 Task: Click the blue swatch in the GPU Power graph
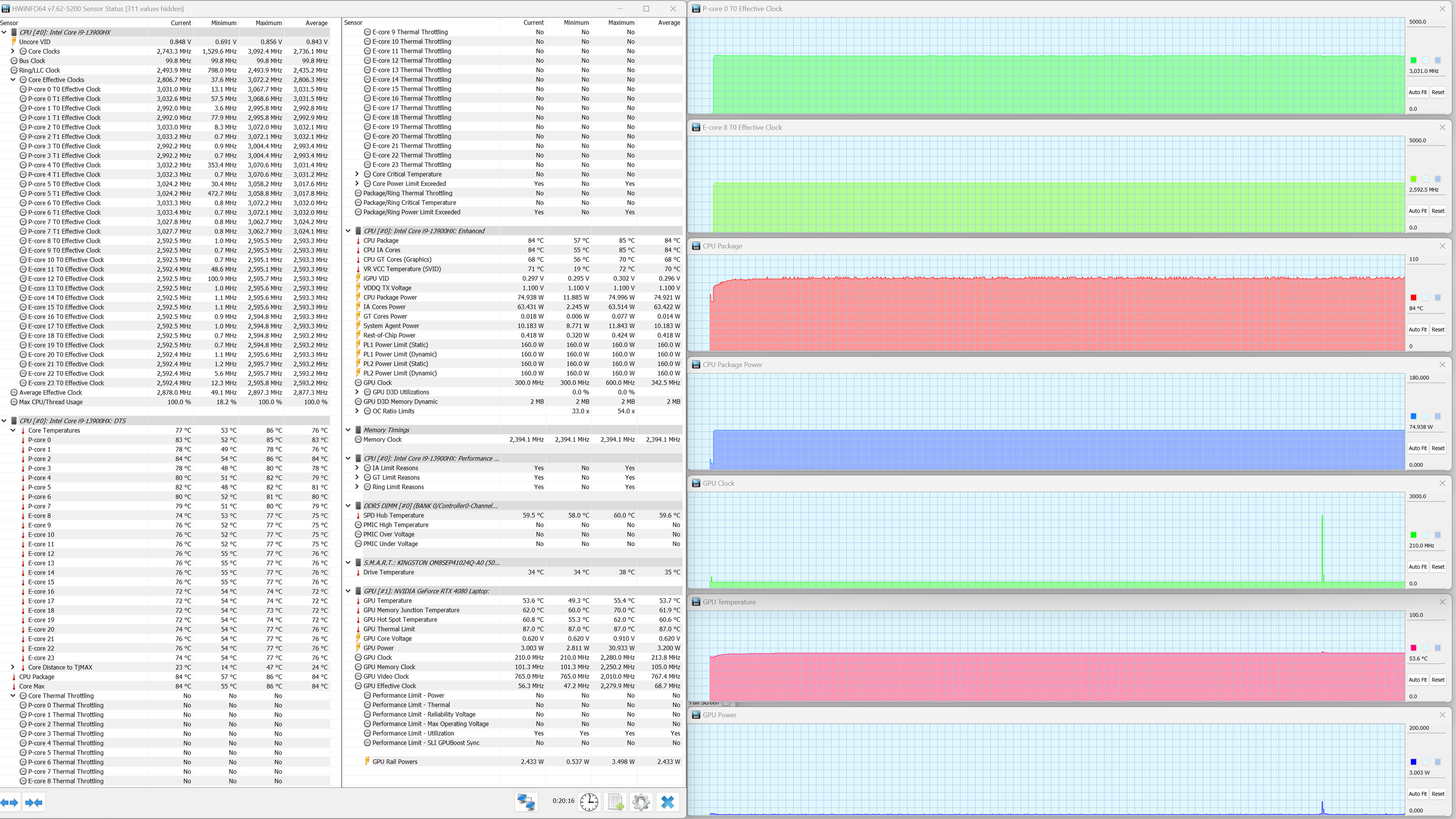tap(1413, 762)
